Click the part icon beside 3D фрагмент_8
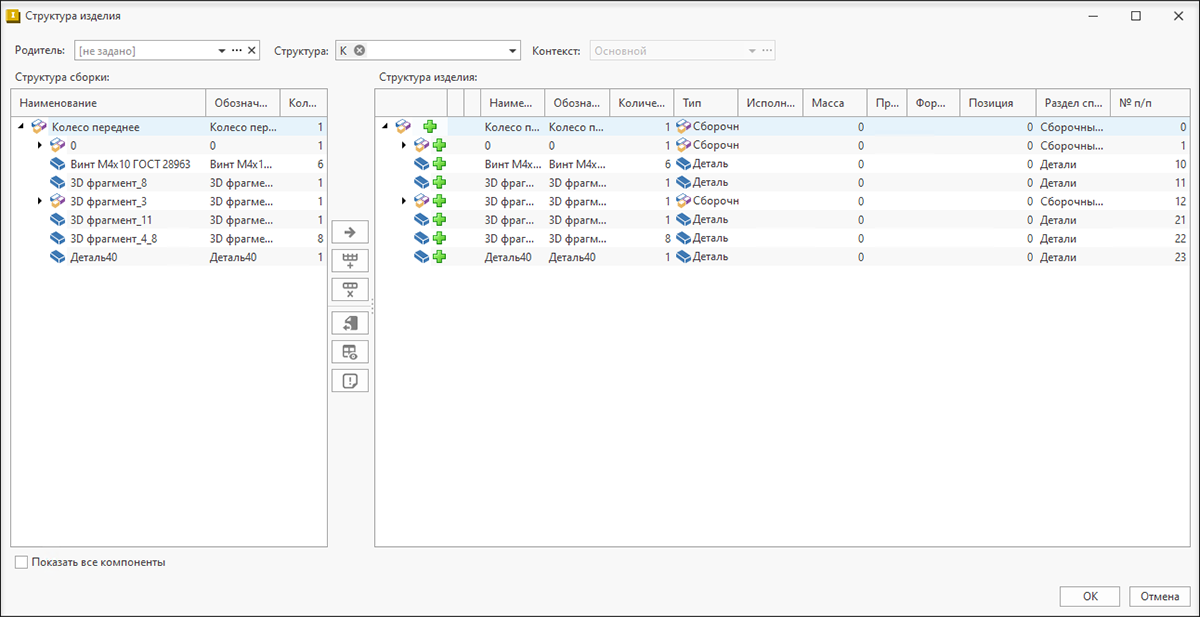Screen dimensions: 1200x617 click(x=58, y=183)
